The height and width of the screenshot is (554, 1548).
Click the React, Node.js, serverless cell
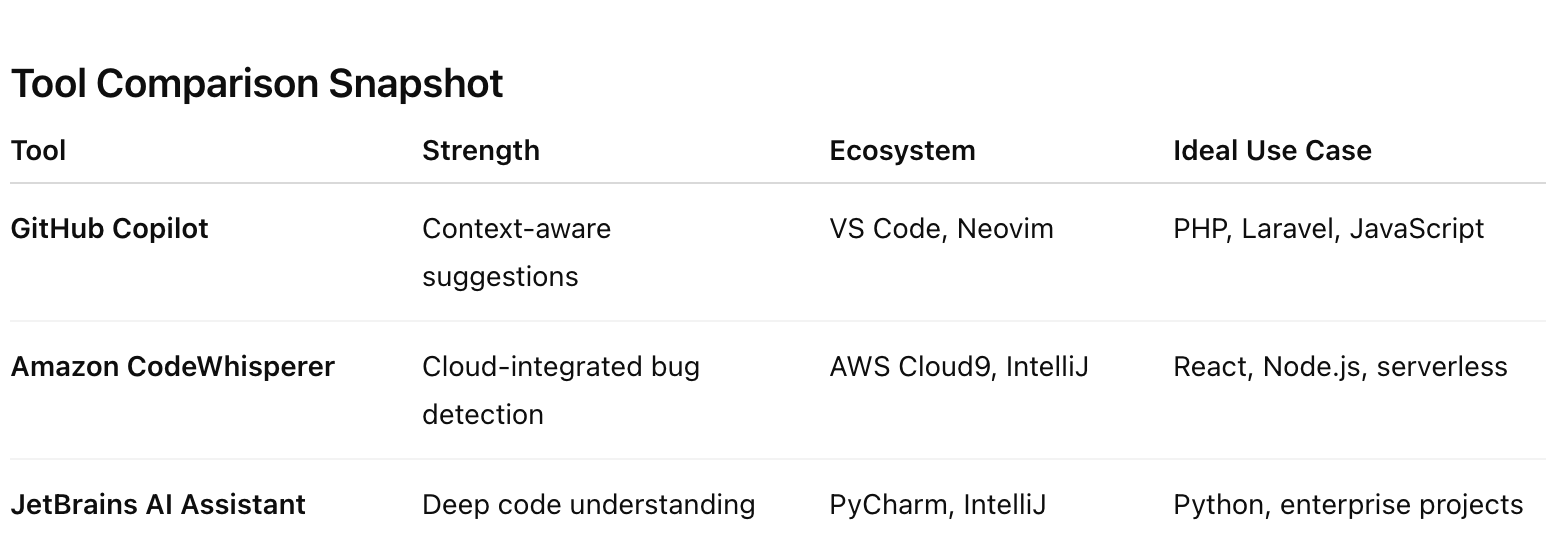coord(1340,367)
